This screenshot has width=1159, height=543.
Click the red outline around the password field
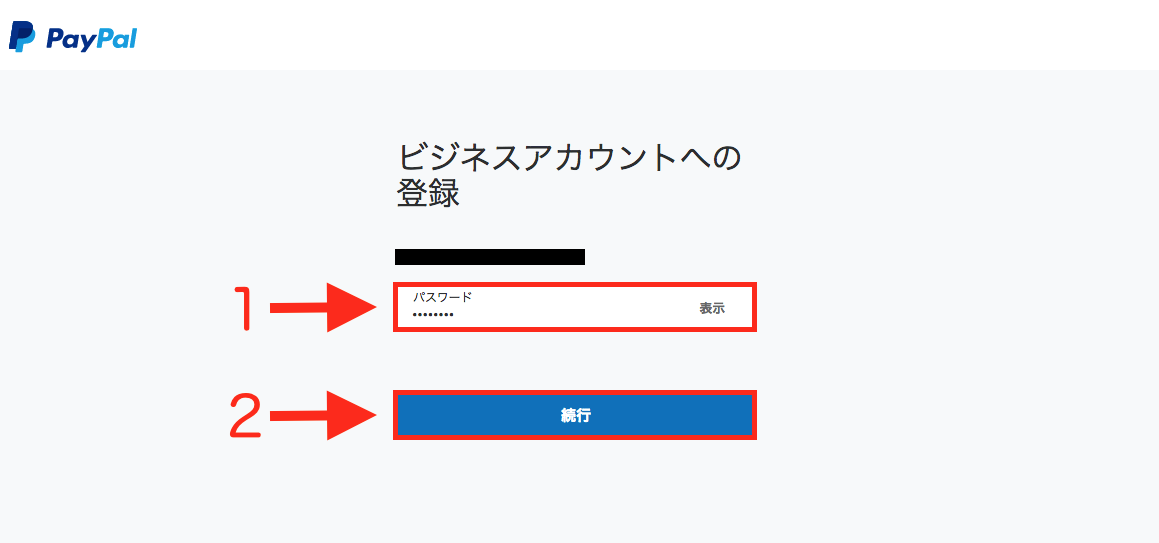tap(574, 284)
